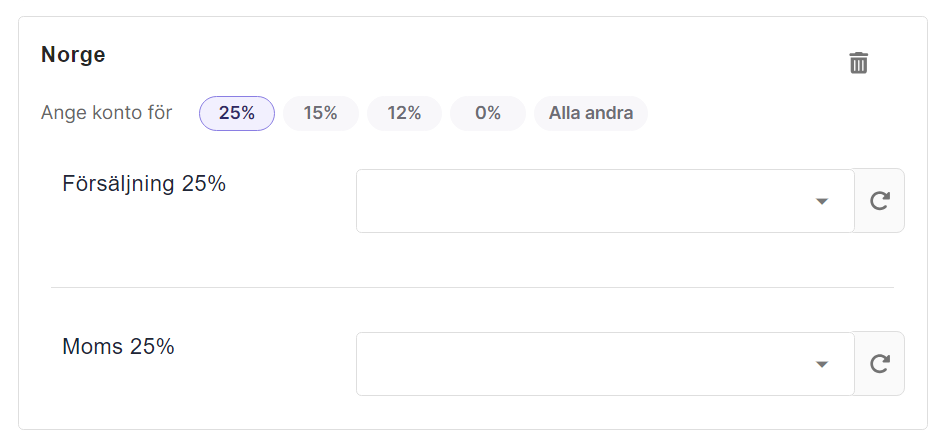Select the 0% rate chip

click(x=488, y=113)
